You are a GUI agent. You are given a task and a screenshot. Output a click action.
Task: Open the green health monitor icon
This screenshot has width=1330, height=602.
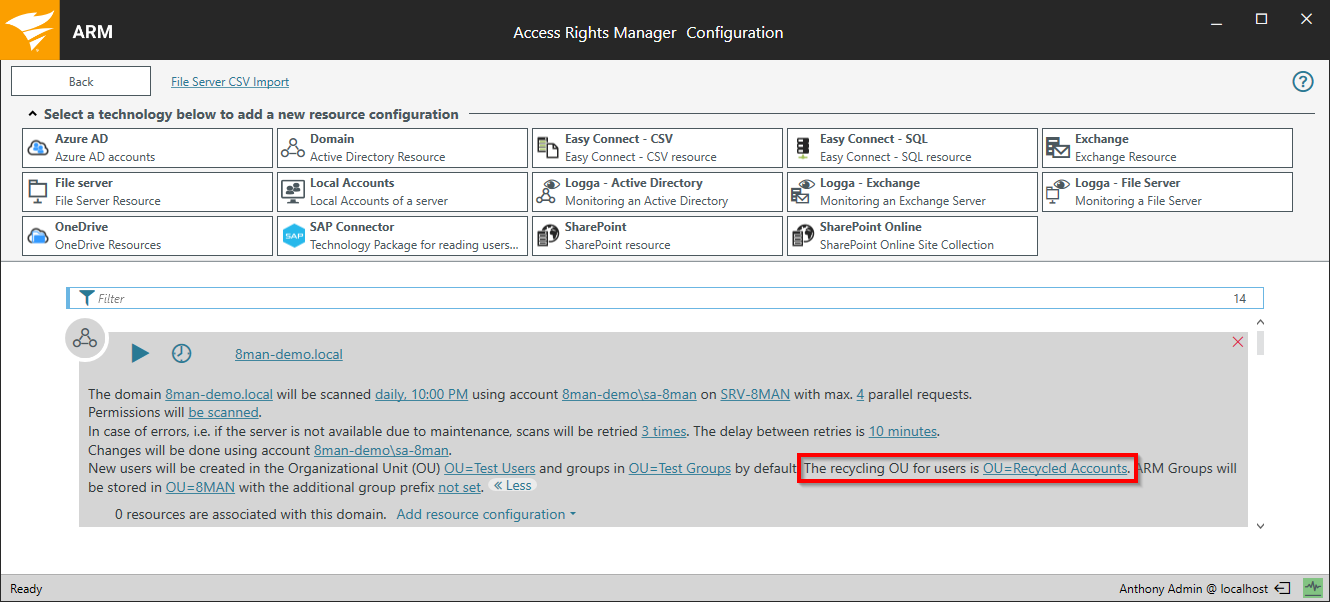[x=1312, y=588]
